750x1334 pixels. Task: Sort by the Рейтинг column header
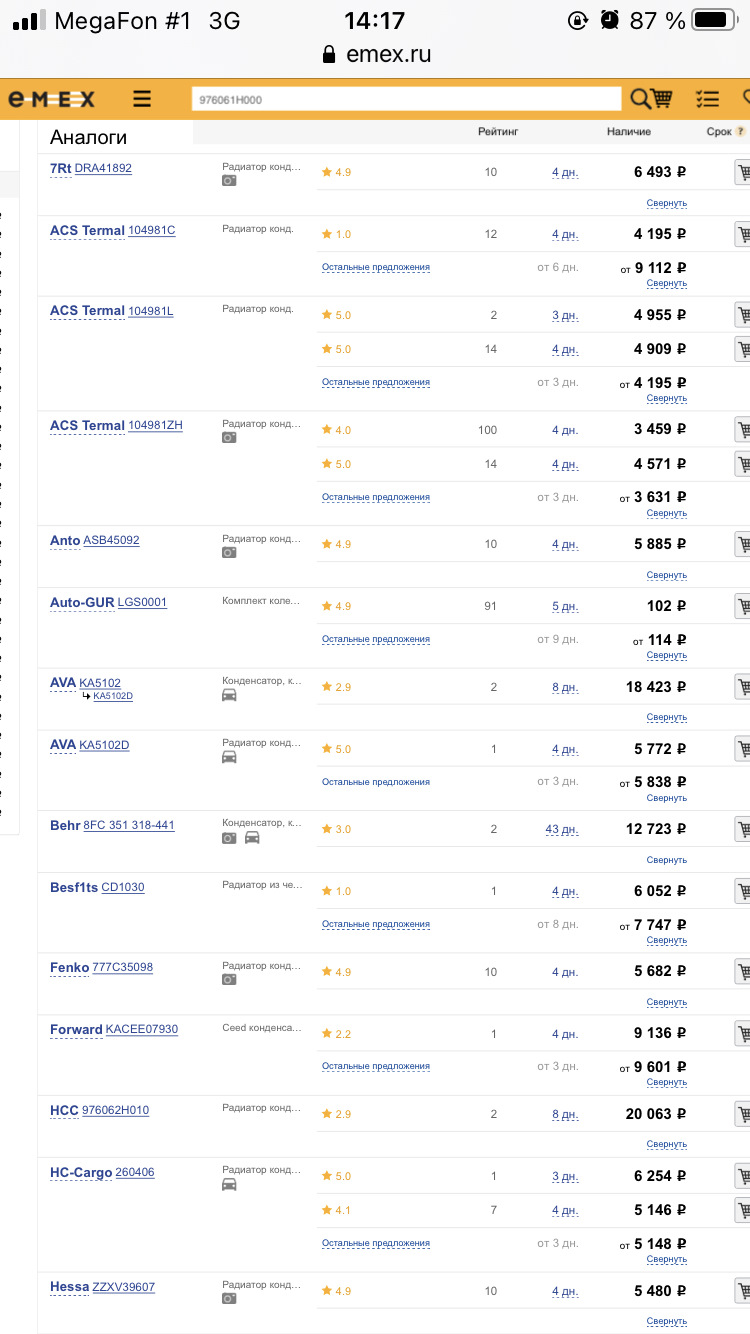pyautogui.click(x=498, y=131)
